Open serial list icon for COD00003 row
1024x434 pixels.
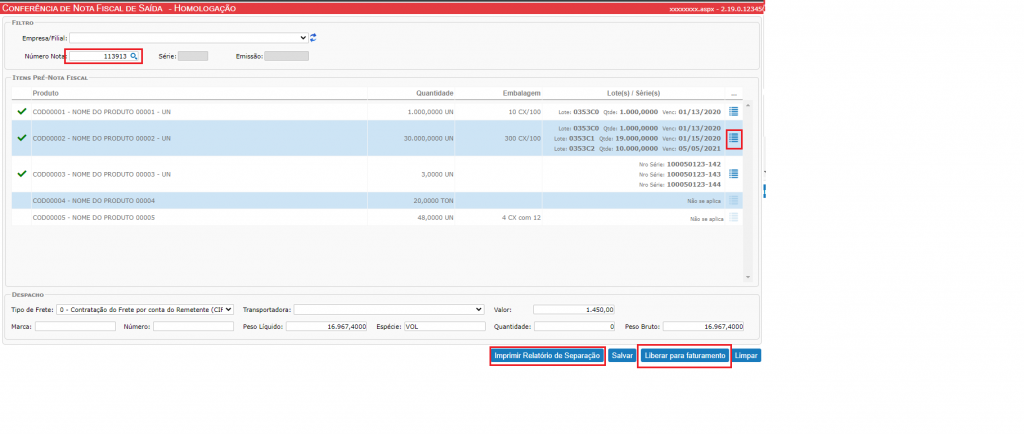point(733,174)
